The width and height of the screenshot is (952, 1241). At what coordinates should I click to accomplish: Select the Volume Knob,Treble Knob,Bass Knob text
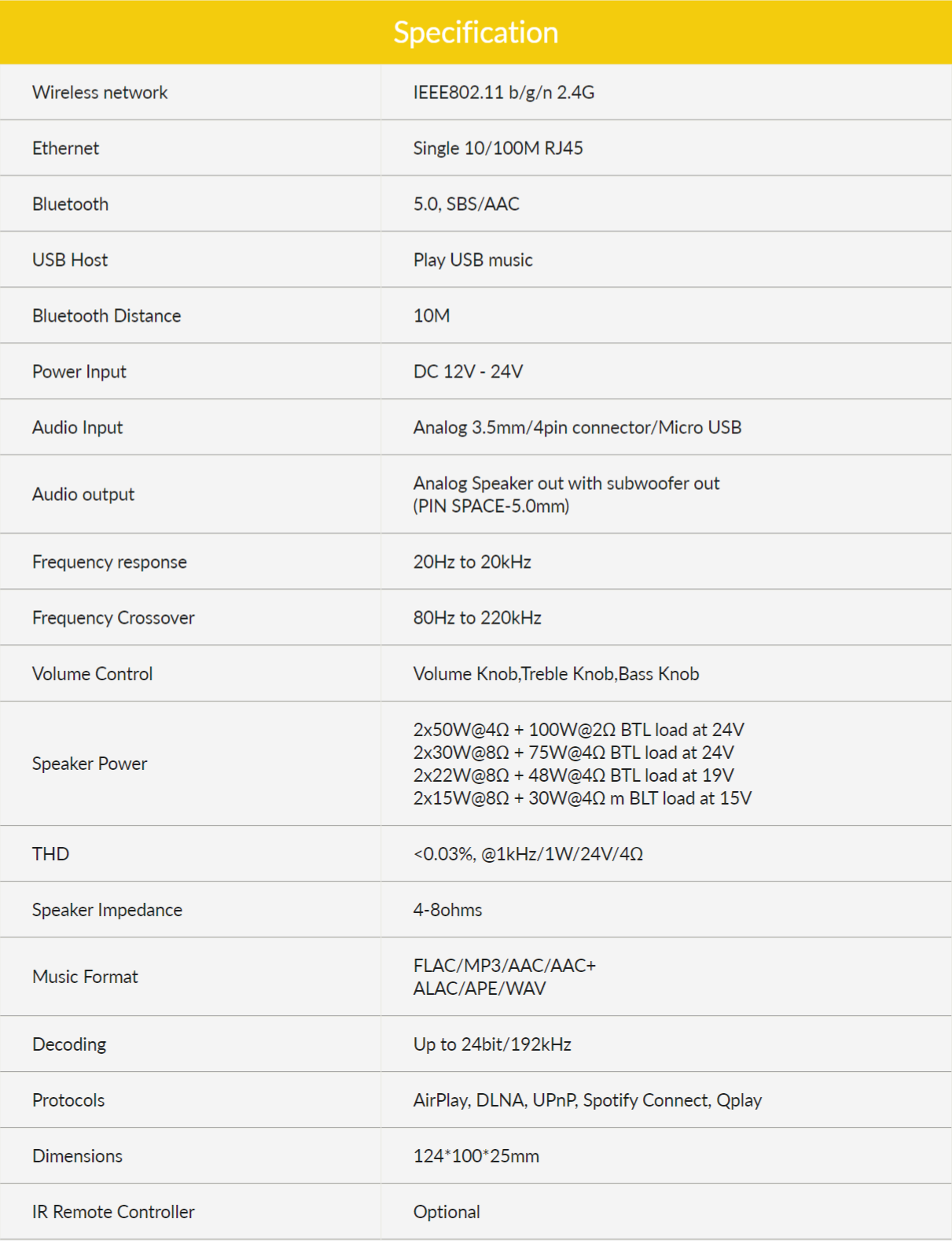[x=556, y=674]
